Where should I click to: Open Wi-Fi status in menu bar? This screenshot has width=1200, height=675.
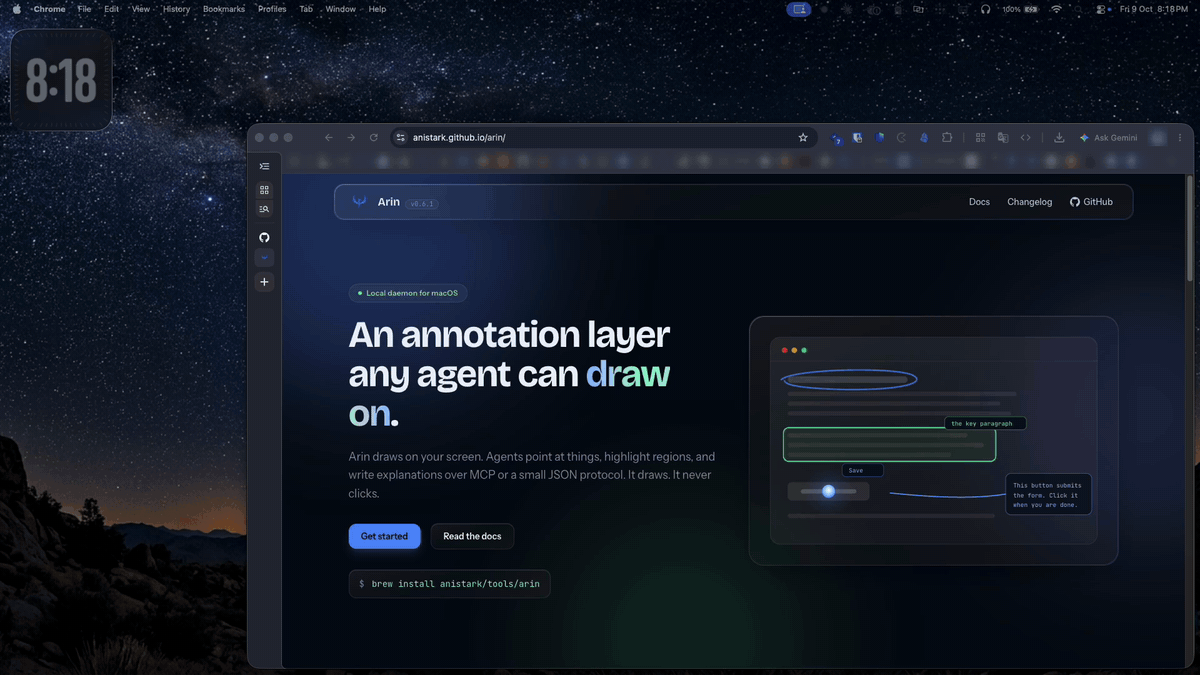[1056, 9]
